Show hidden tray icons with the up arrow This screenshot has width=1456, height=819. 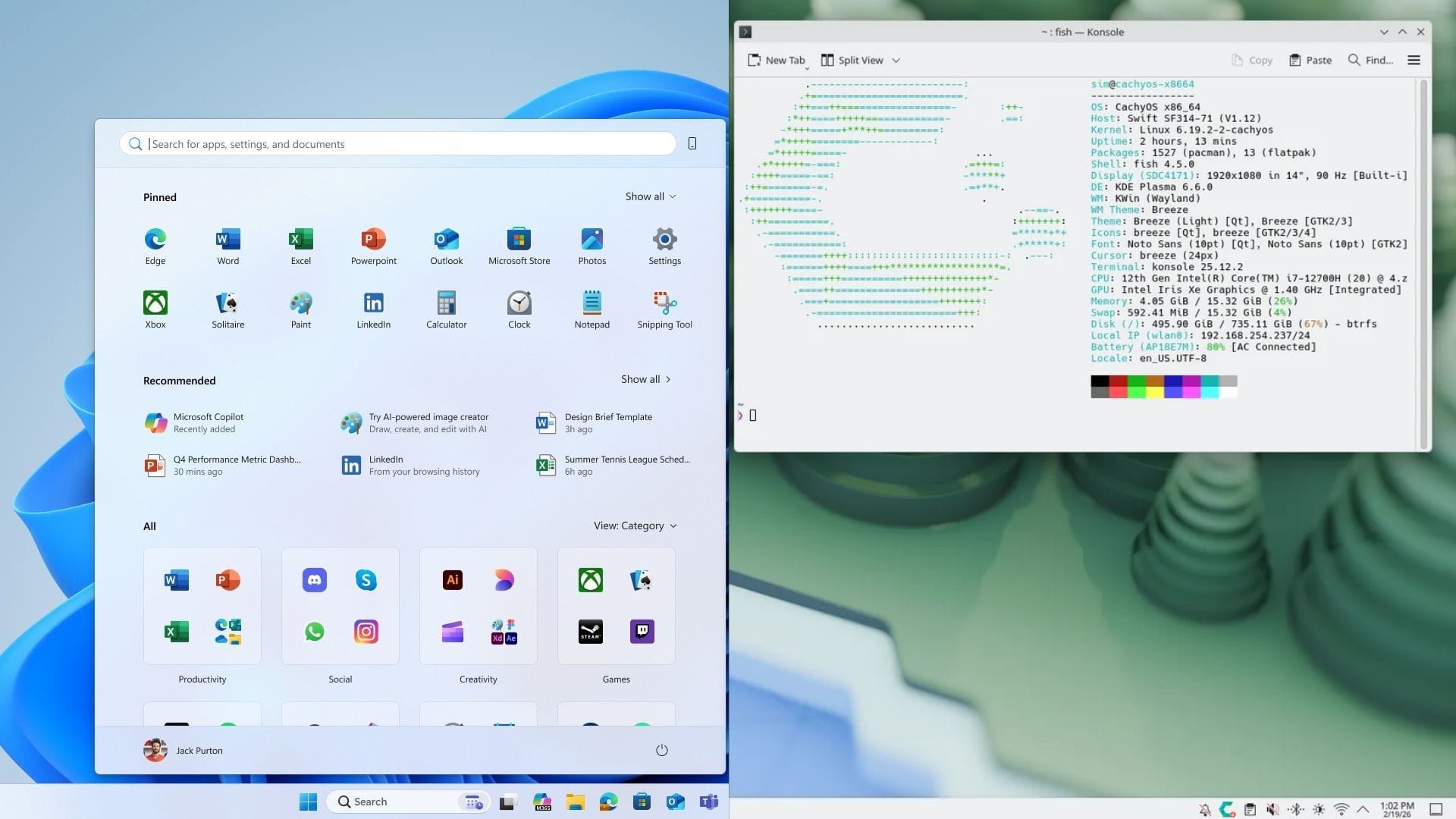pos(1363,809)
